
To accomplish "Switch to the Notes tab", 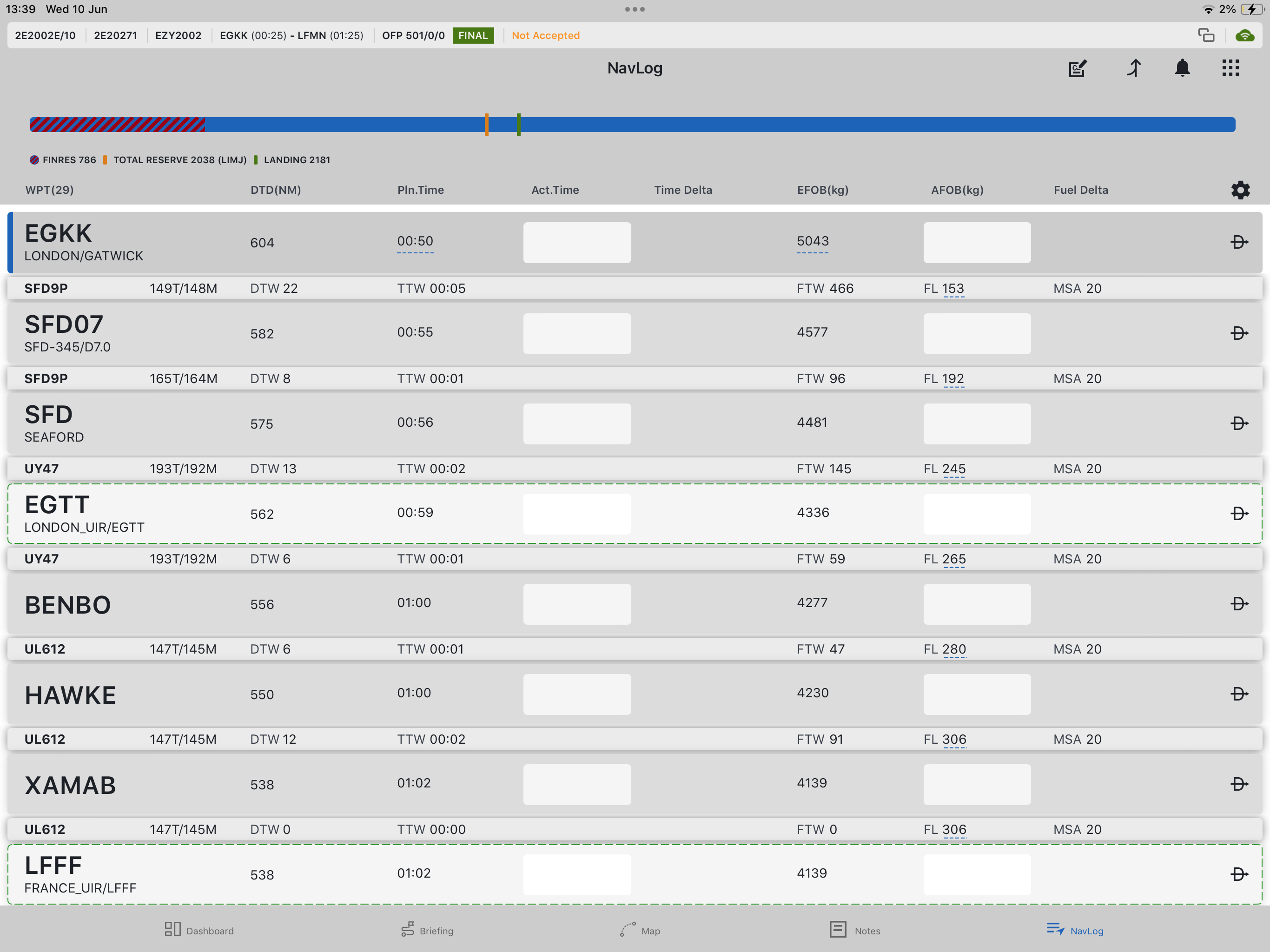I will tap(855, 930).
